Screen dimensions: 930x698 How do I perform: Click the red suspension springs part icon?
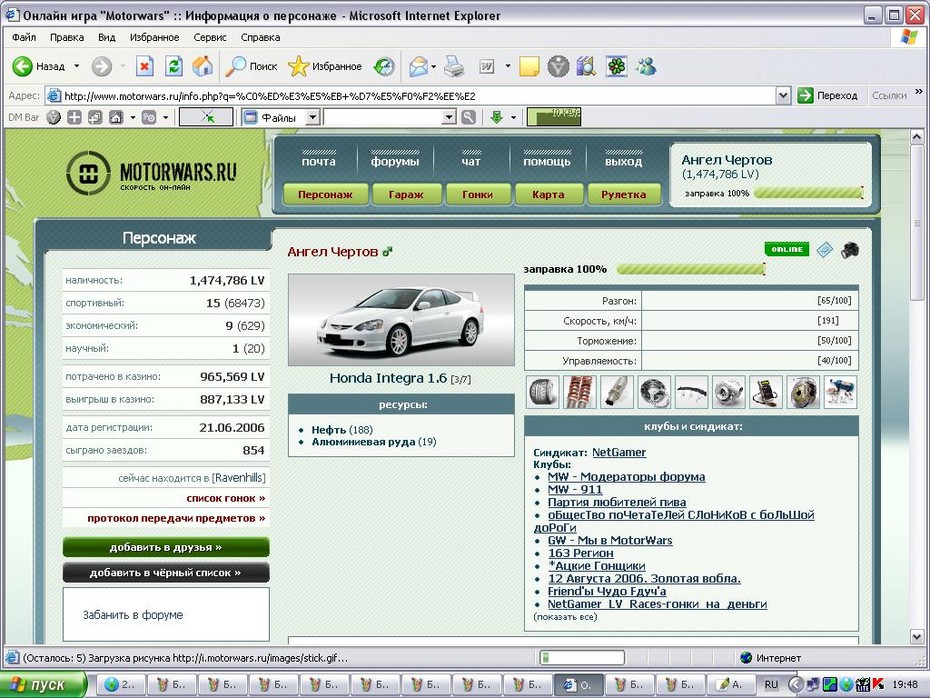click(x=579, y=392)
